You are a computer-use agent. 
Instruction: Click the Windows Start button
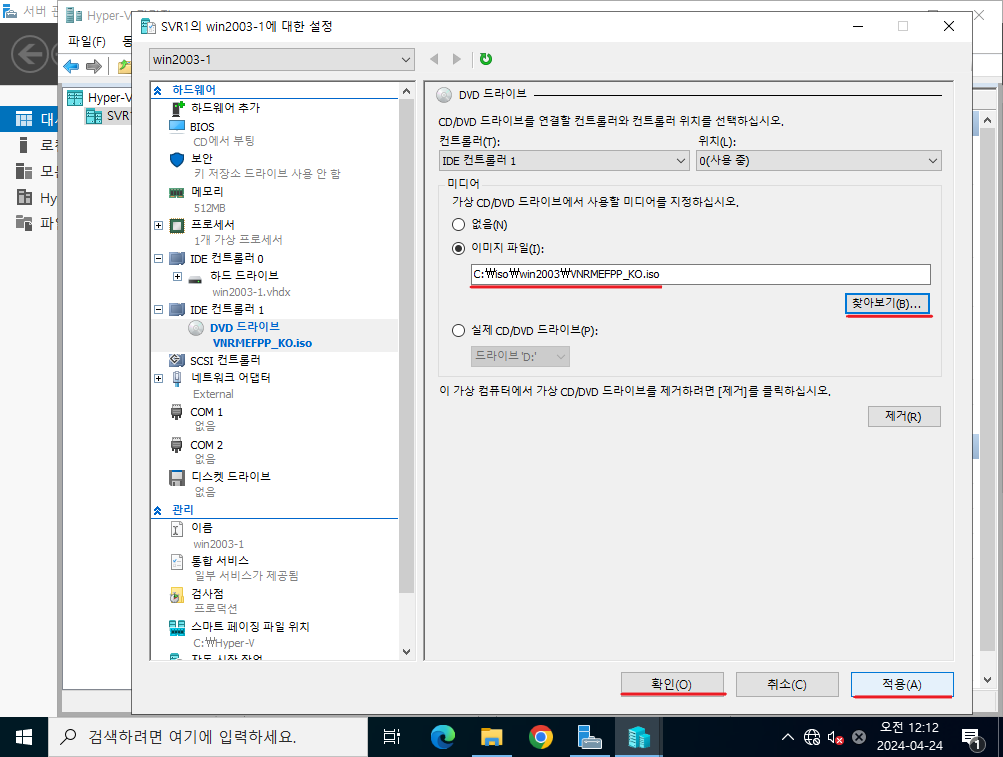point(24,737)
